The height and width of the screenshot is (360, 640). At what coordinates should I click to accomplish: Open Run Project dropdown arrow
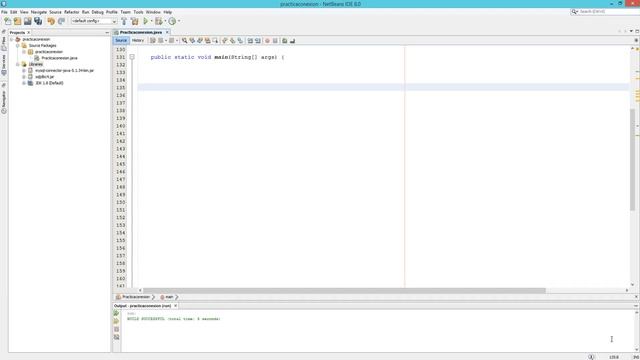151,21
